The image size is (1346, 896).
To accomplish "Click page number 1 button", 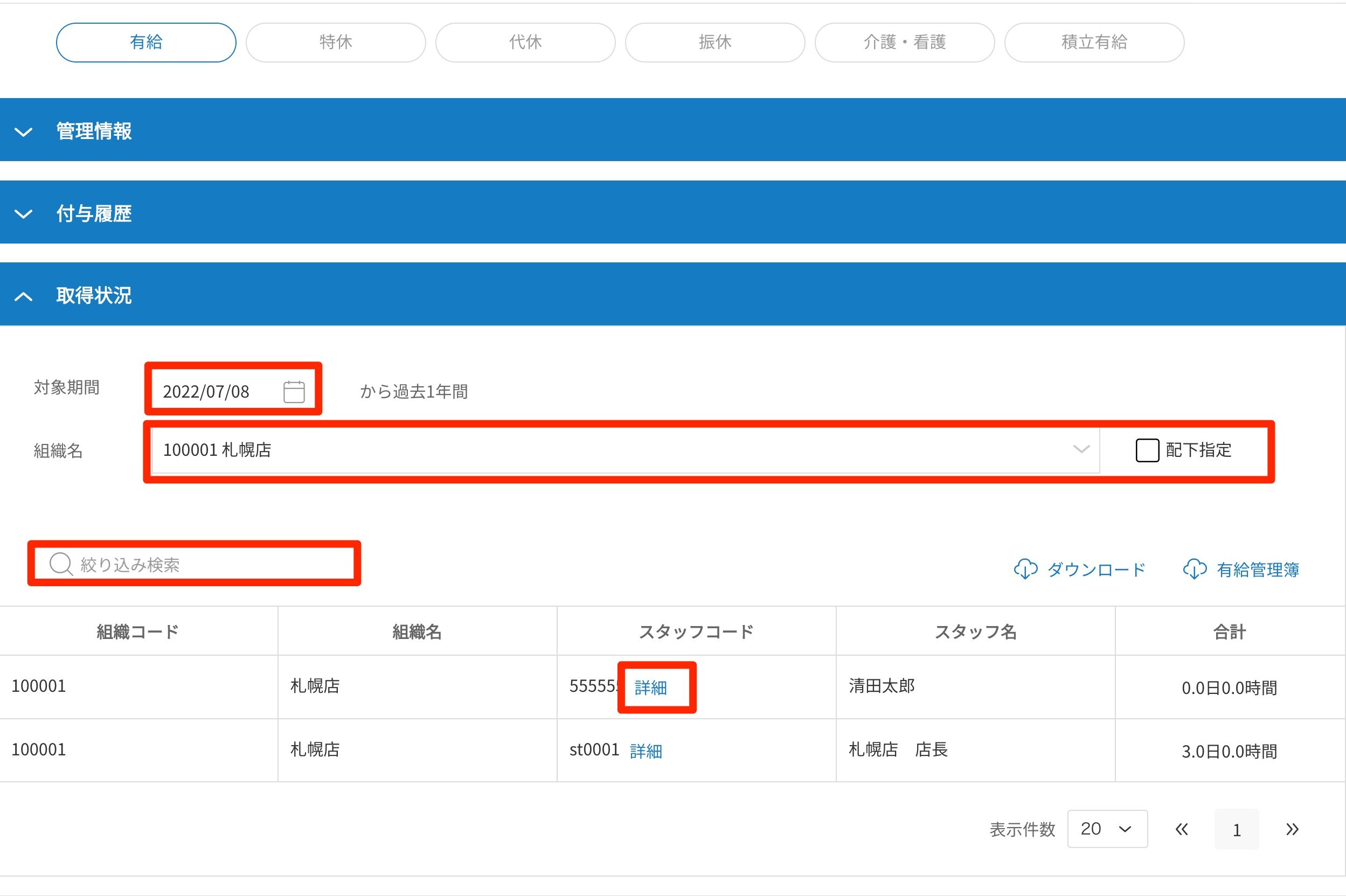I will [1236, 829].
